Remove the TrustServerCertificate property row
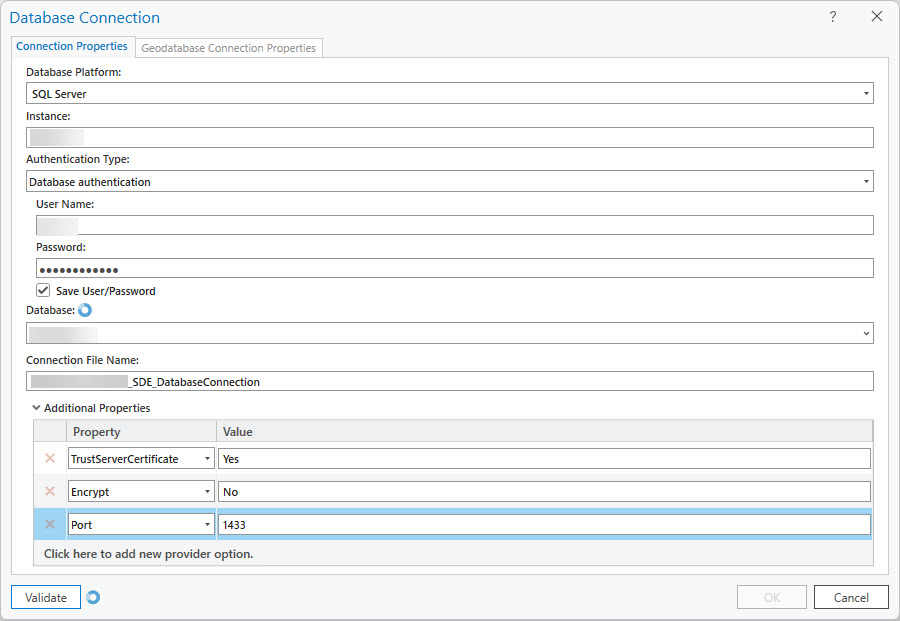The height and width of the screenshot is (621, 900). [50, 459]
